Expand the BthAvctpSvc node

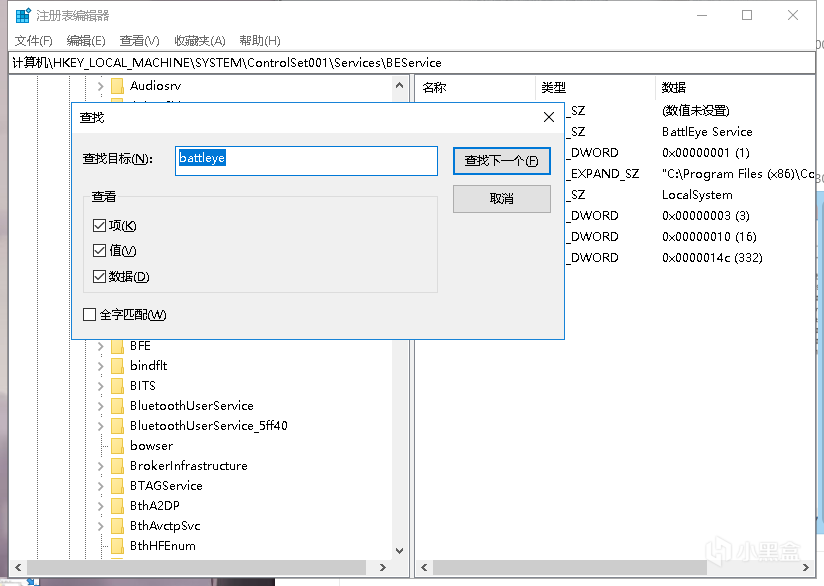pos(99,526)
